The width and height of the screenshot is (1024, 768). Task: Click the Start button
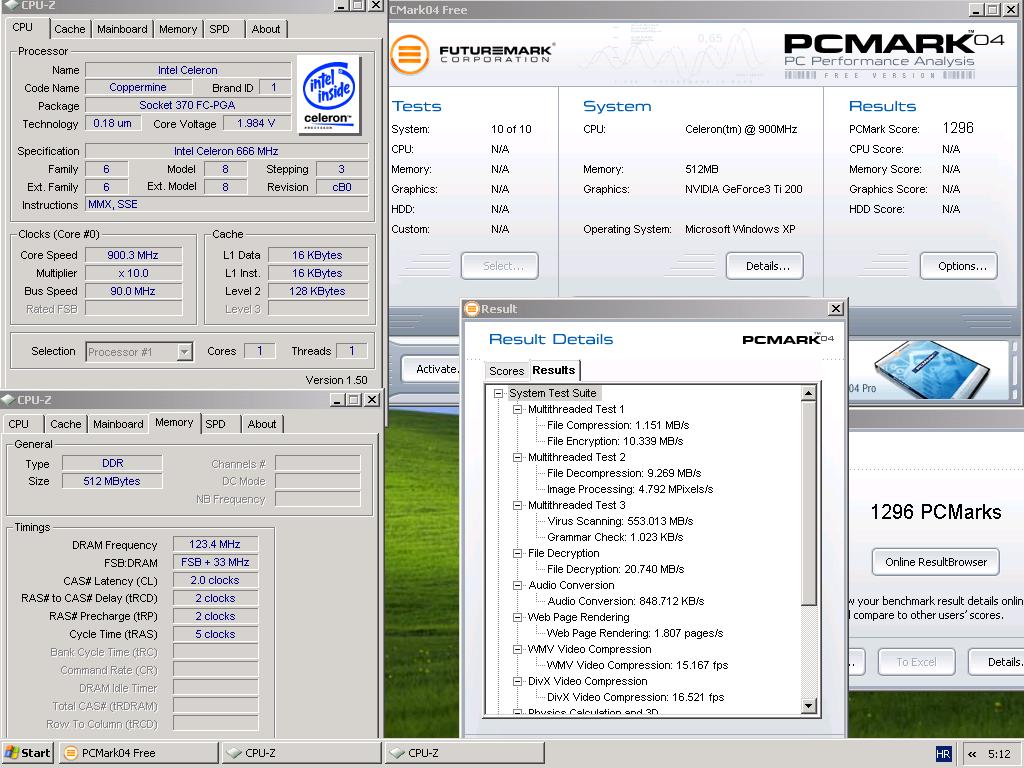(28, 753)
